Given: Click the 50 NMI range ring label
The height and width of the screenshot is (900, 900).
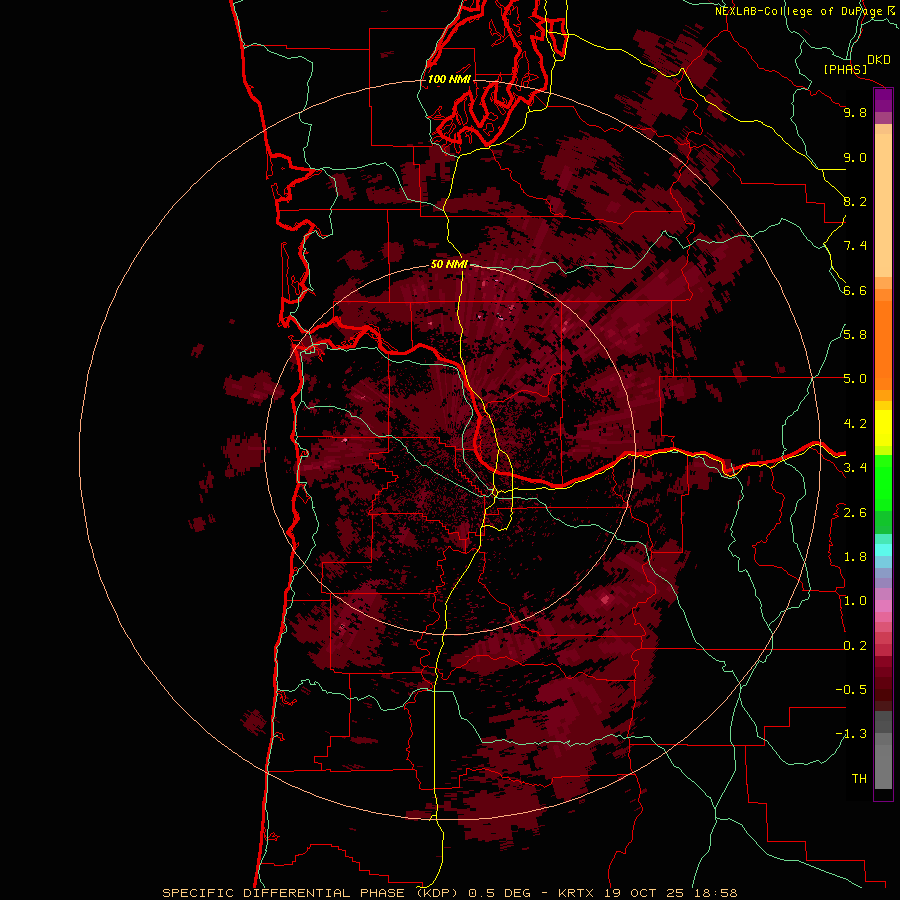Looking at the screenshot, I should [x=449, y=265].
